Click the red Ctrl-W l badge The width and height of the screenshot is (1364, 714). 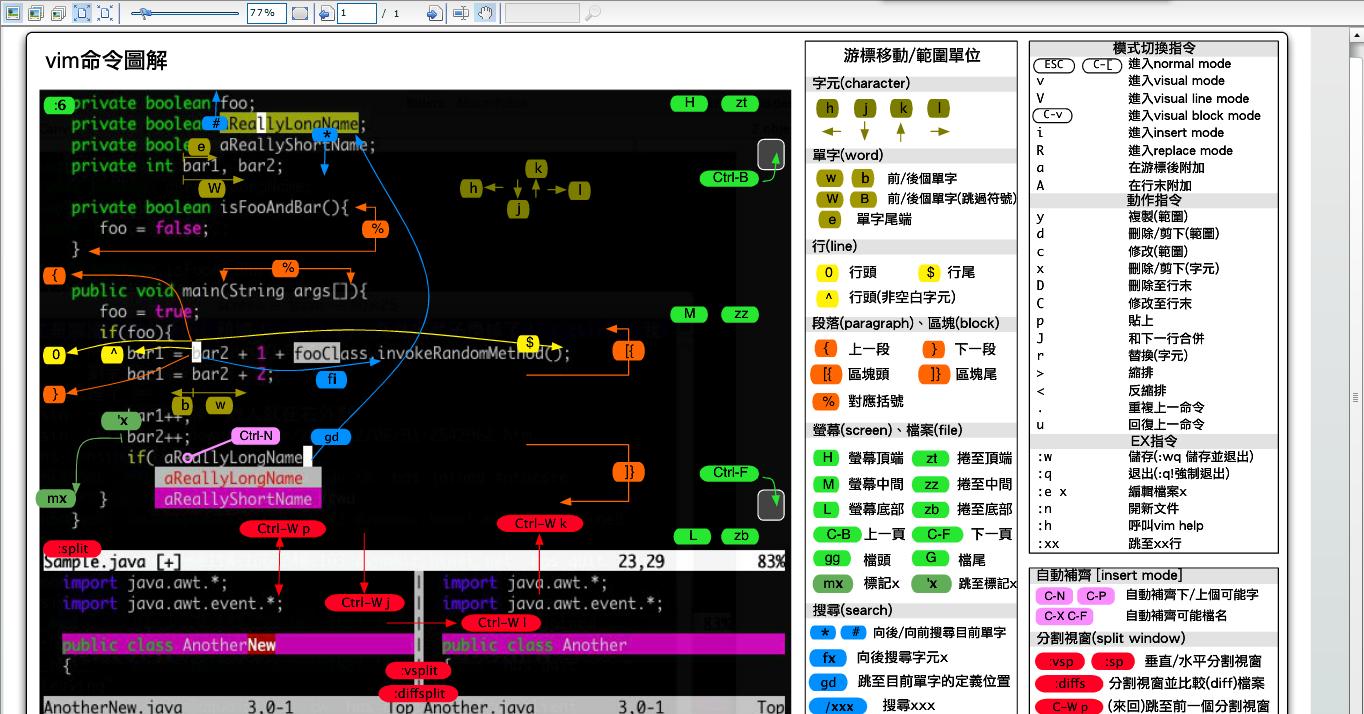[501, 622]
